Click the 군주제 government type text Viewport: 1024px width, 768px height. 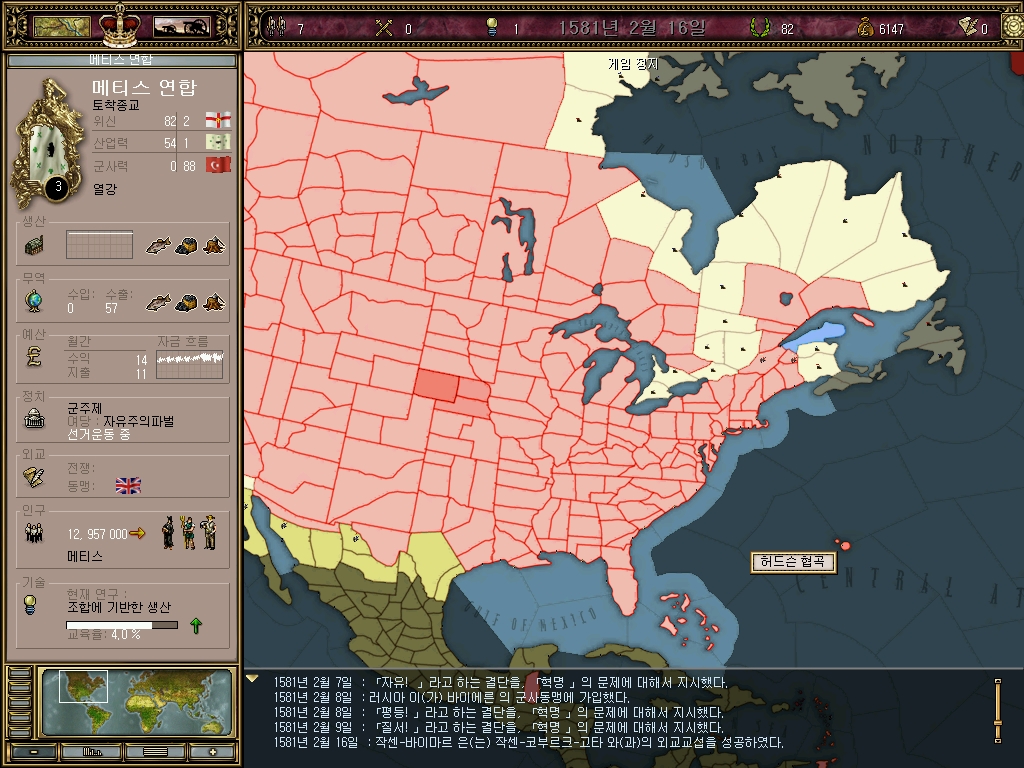click(84, 408)
